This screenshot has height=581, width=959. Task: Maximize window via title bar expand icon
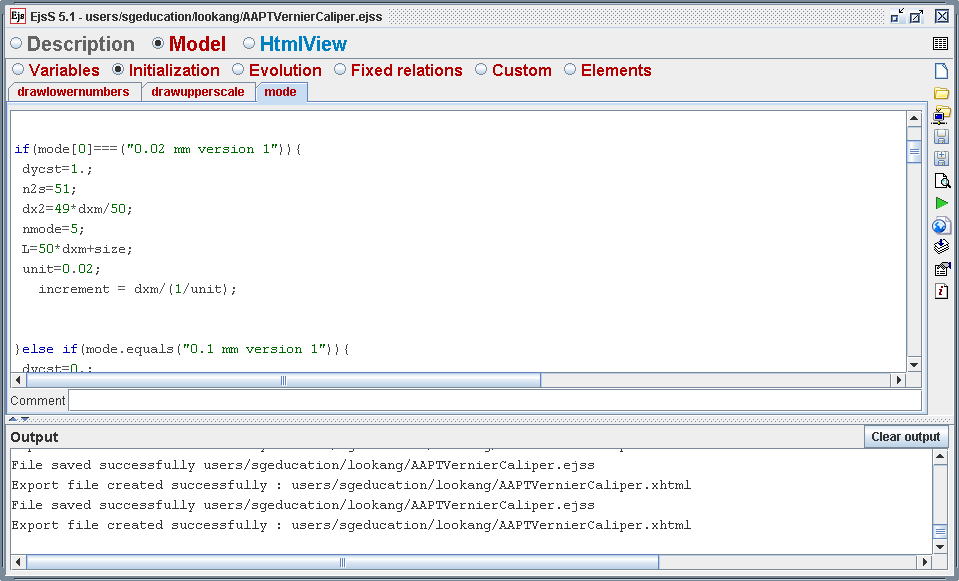pos(916,17)
